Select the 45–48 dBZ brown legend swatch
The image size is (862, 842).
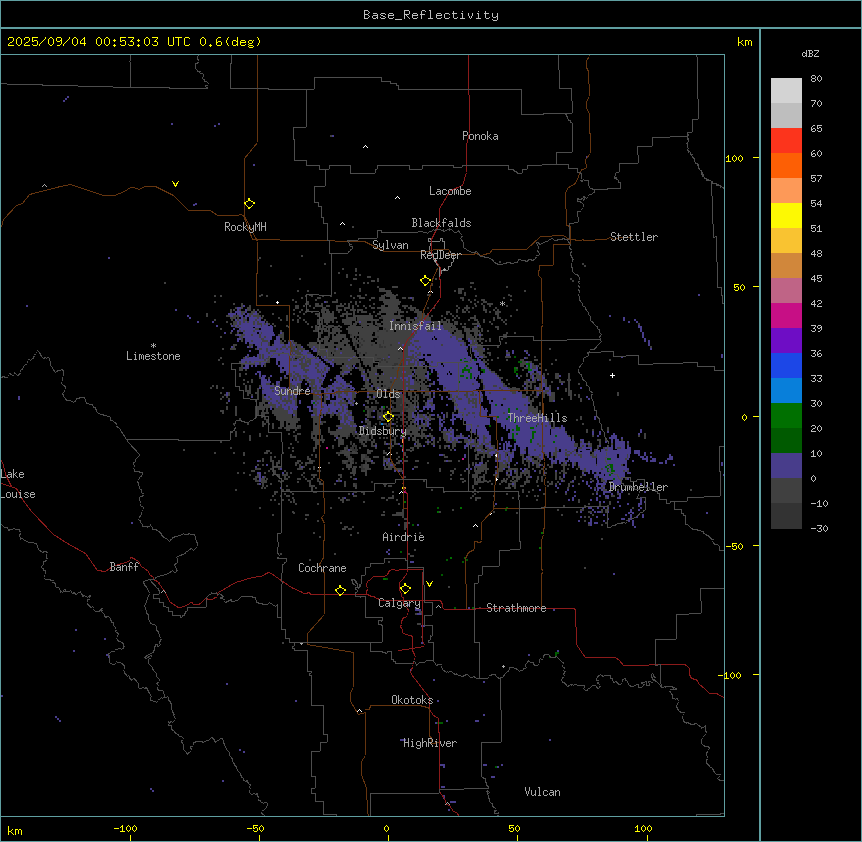[786, 265]
